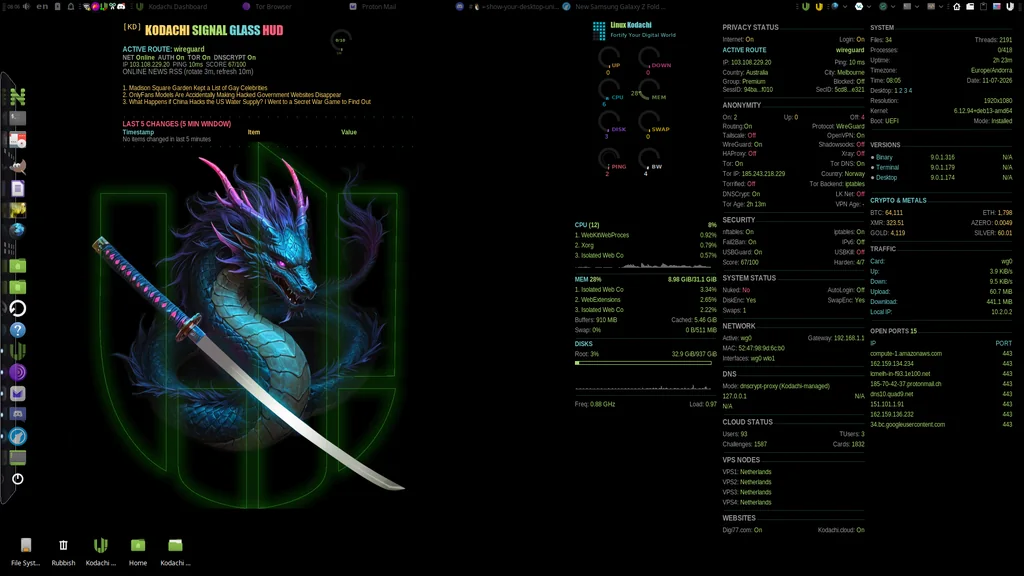
Task: Open the Home folder desktop icon
Action: (x=138, y=551)
